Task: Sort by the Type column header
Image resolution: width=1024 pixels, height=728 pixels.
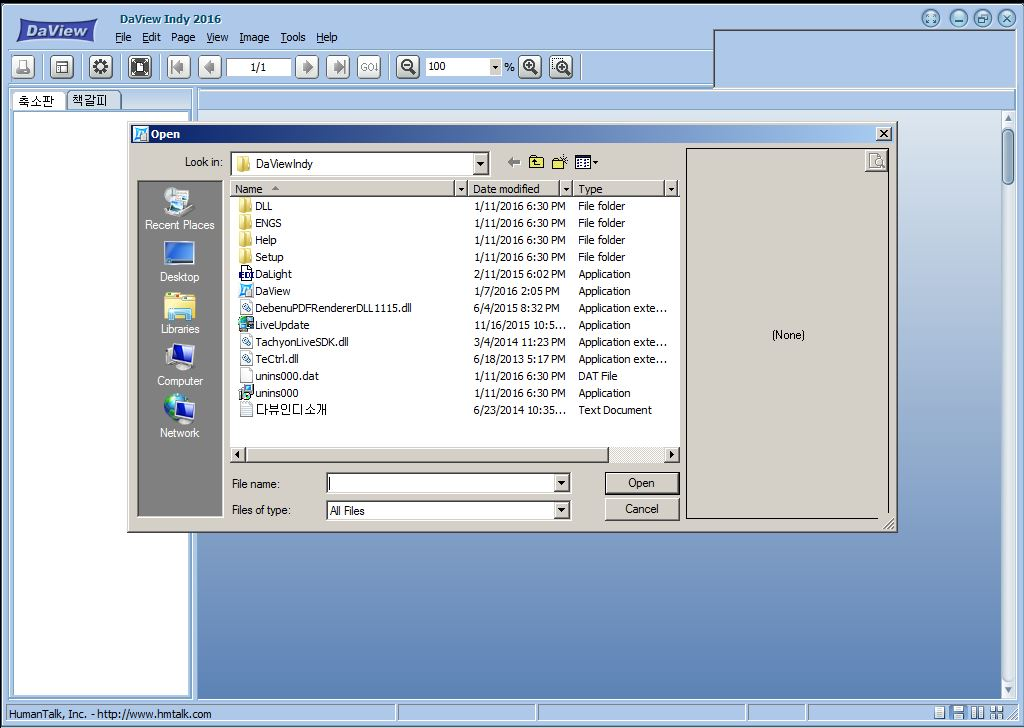Action: [619, 189]
